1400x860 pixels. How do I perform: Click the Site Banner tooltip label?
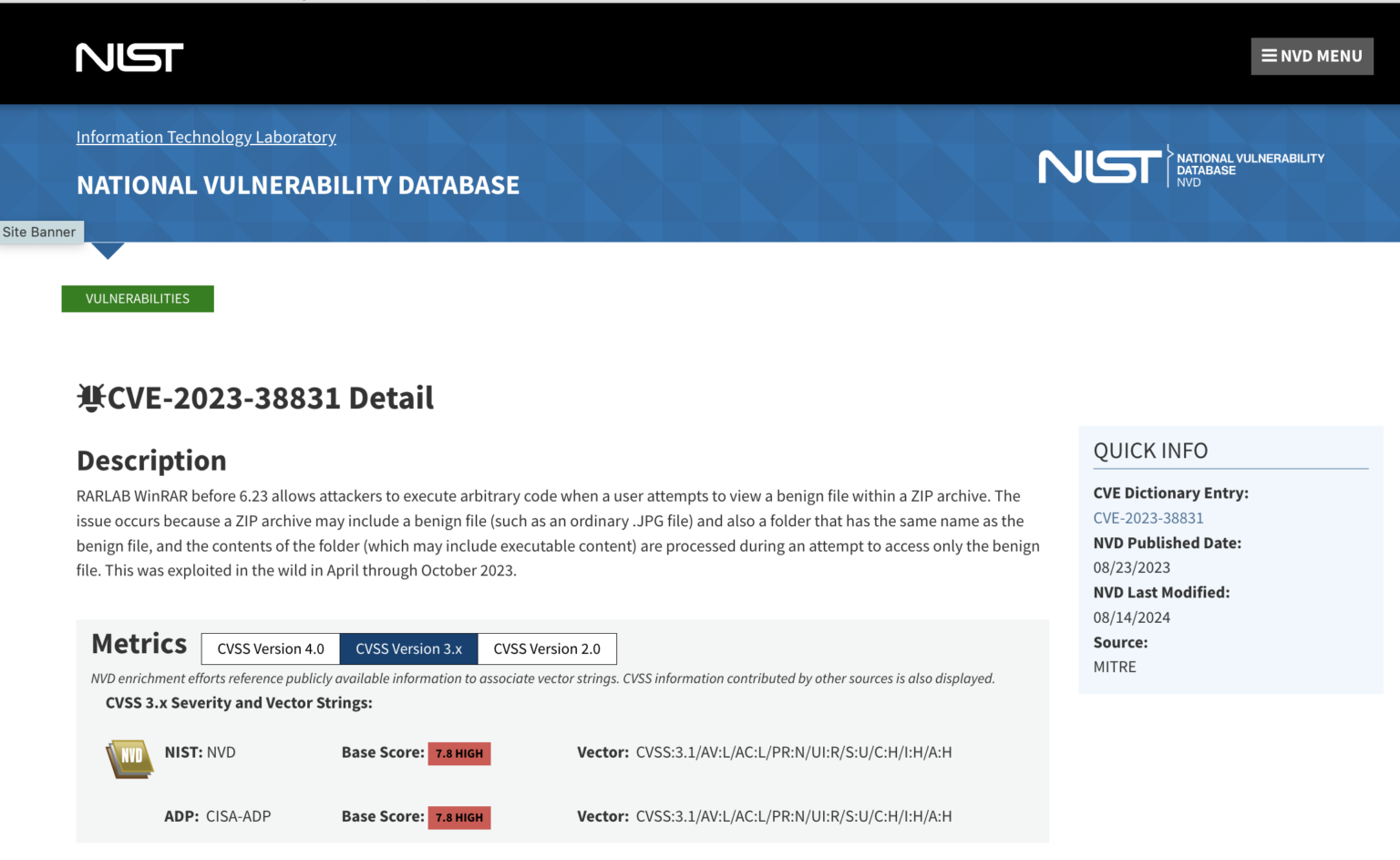39,233
